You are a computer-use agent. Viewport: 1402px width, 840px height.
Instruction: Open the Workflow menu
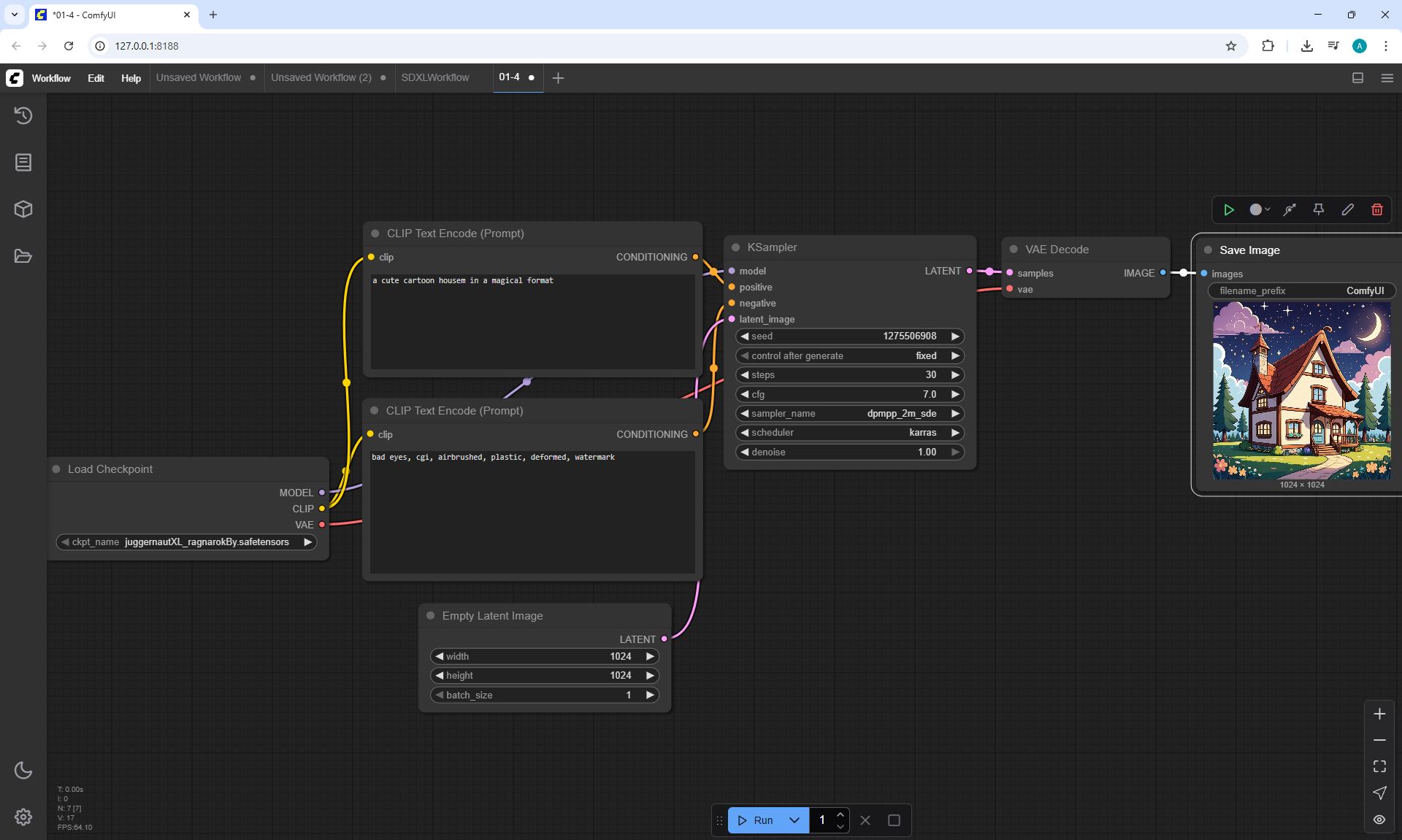[51, 78]
